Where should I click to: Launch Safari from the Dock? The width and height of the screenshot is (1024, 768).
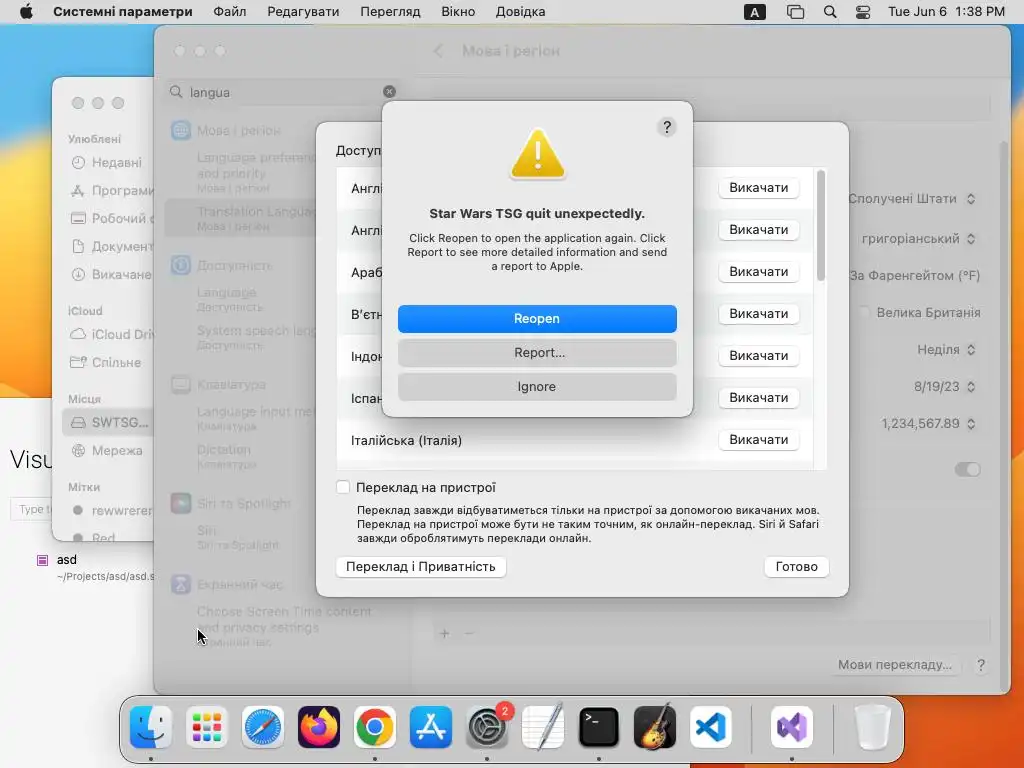(x=263, y=727)
